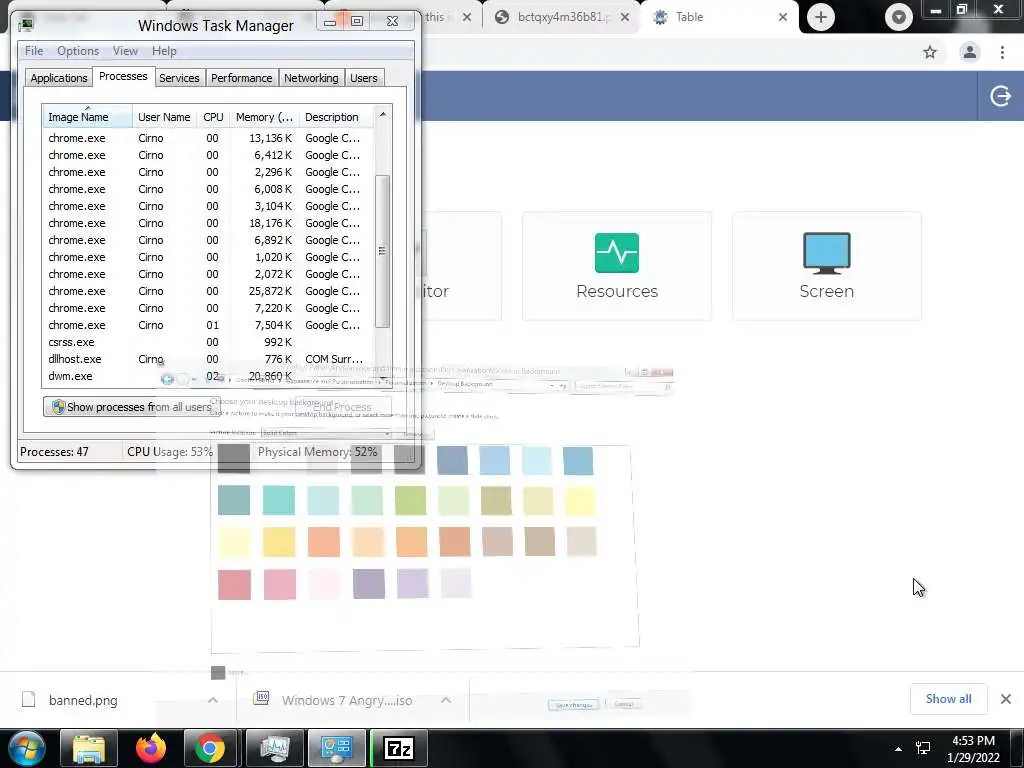
Task: Switch to the Users tab
Action: click(x=364, y=78)
